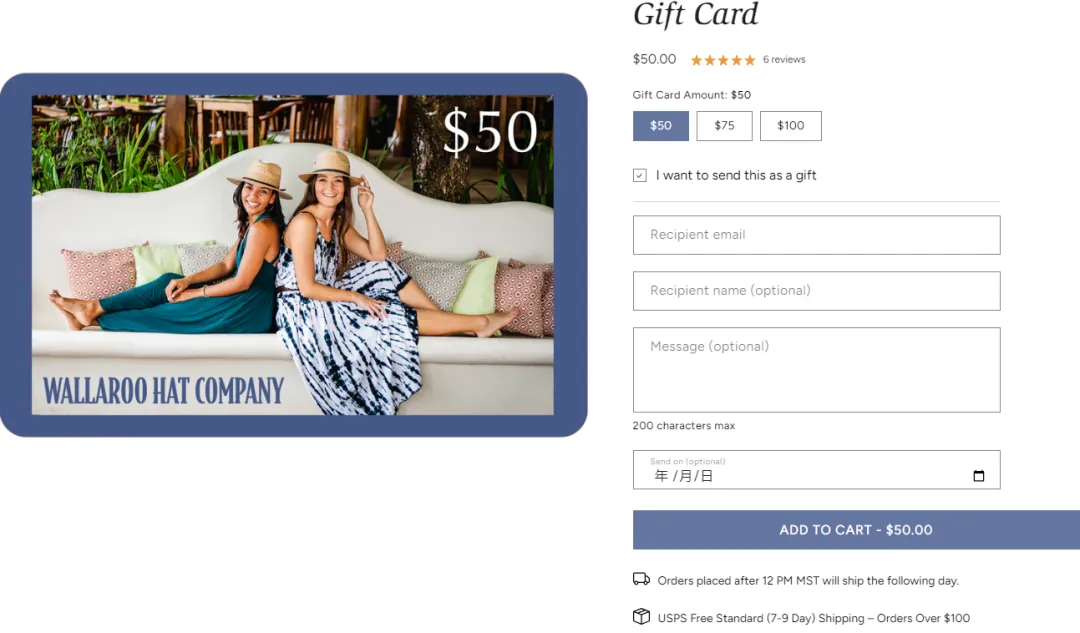Screen dimensions: 1080x633
Task: Uncheck "I want to send this as a gift"
Action: [x=640, y=176]
